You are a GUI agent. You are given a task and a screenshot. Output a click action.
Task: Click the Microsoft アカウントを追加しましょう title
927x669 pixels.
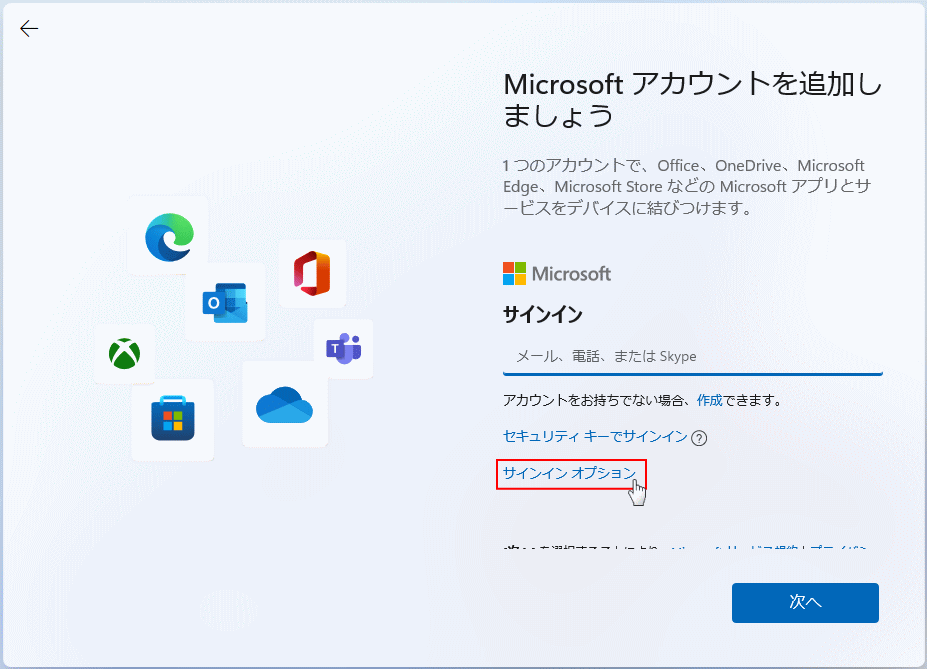click(692, 99)
